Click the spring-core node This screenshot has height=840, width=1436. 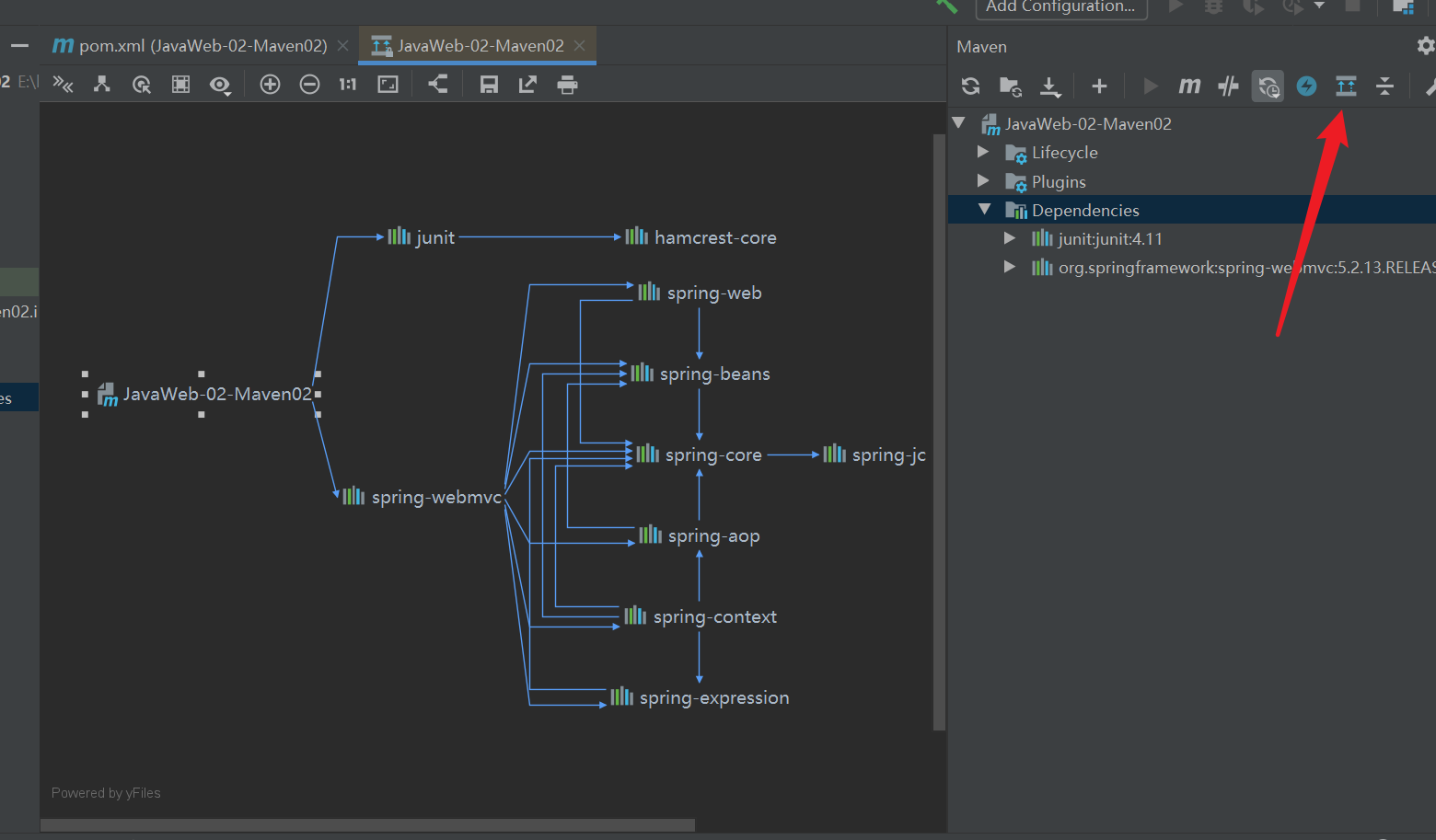(x=700, y=455)
